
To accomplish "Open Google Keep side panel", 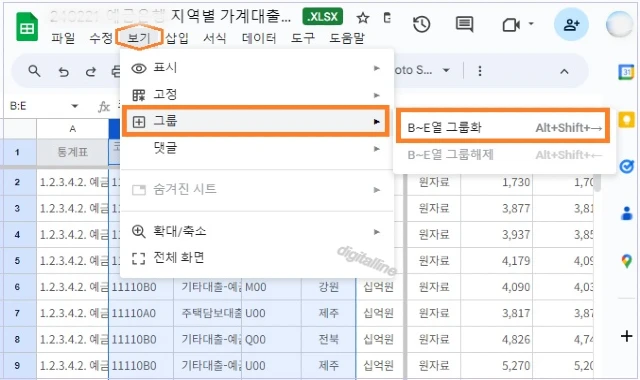I will click(x=627, y=120).
